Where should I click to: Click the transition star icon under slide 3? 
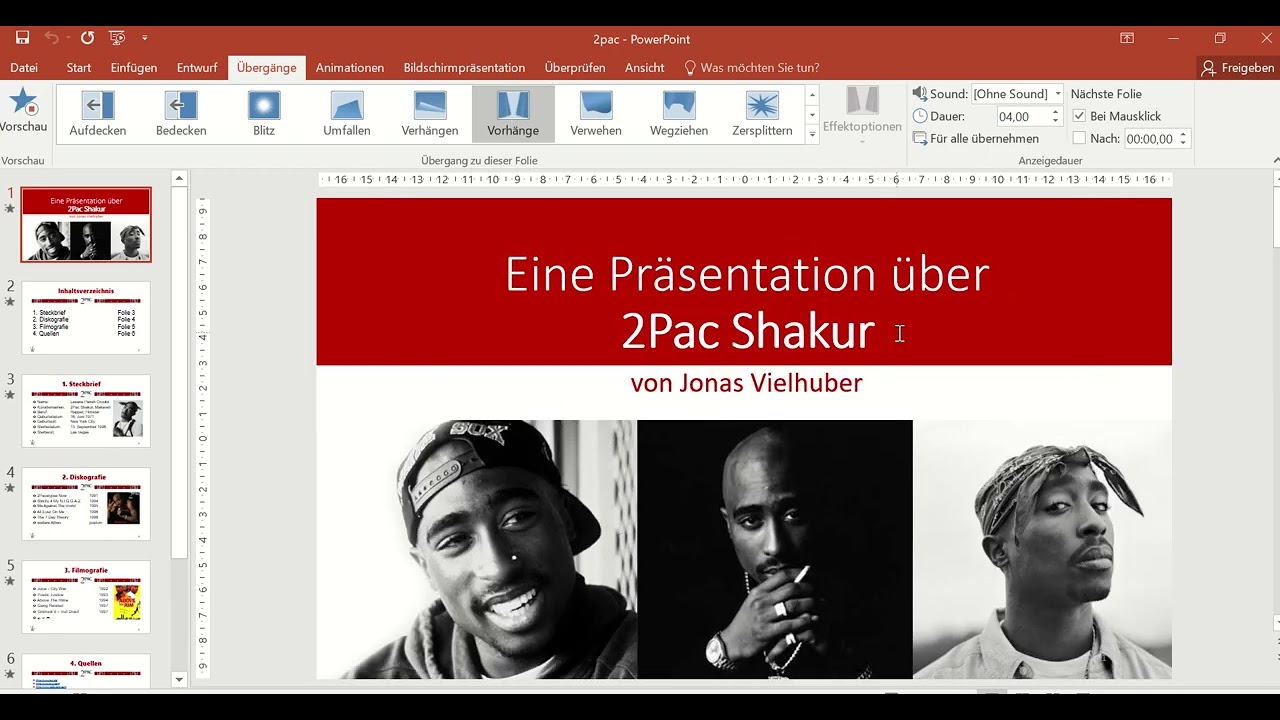(10, 395)
